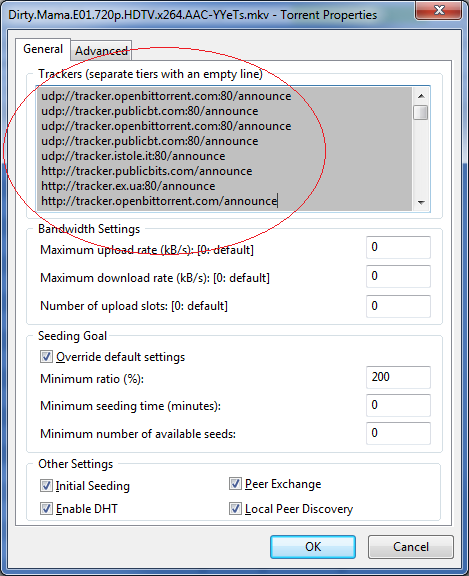Screen dimensions: 469x576
Task: Click the Number of upload slots field
Action: pos(398,306)
